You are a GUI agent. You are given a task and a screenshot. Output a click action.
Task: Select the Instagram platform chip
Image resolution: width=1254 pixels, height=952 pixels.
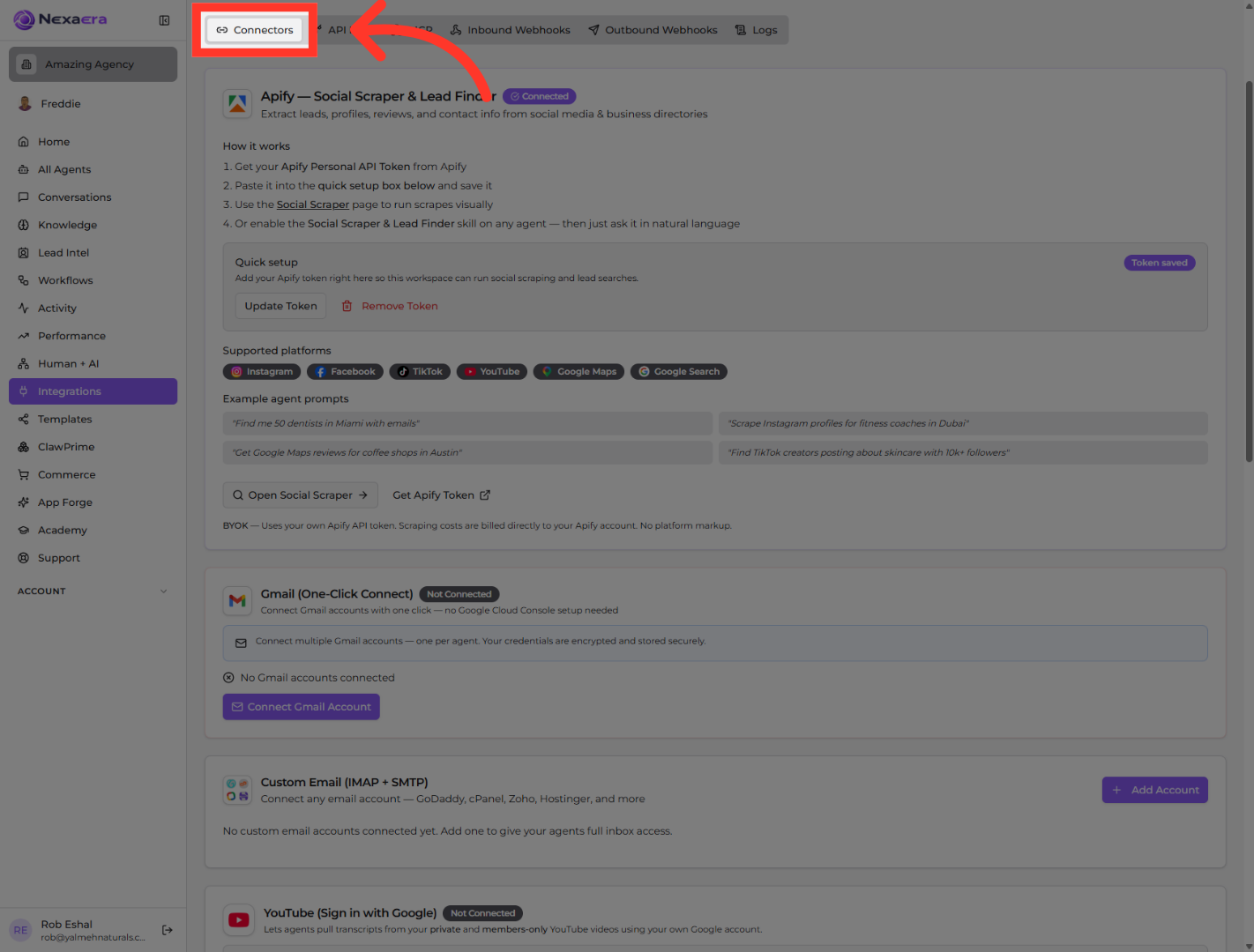click(262, 372)
